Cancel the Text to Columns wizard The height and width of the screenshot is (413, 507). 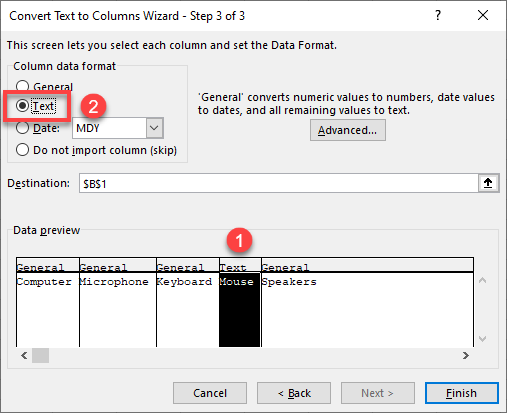[x=210, y=393]
